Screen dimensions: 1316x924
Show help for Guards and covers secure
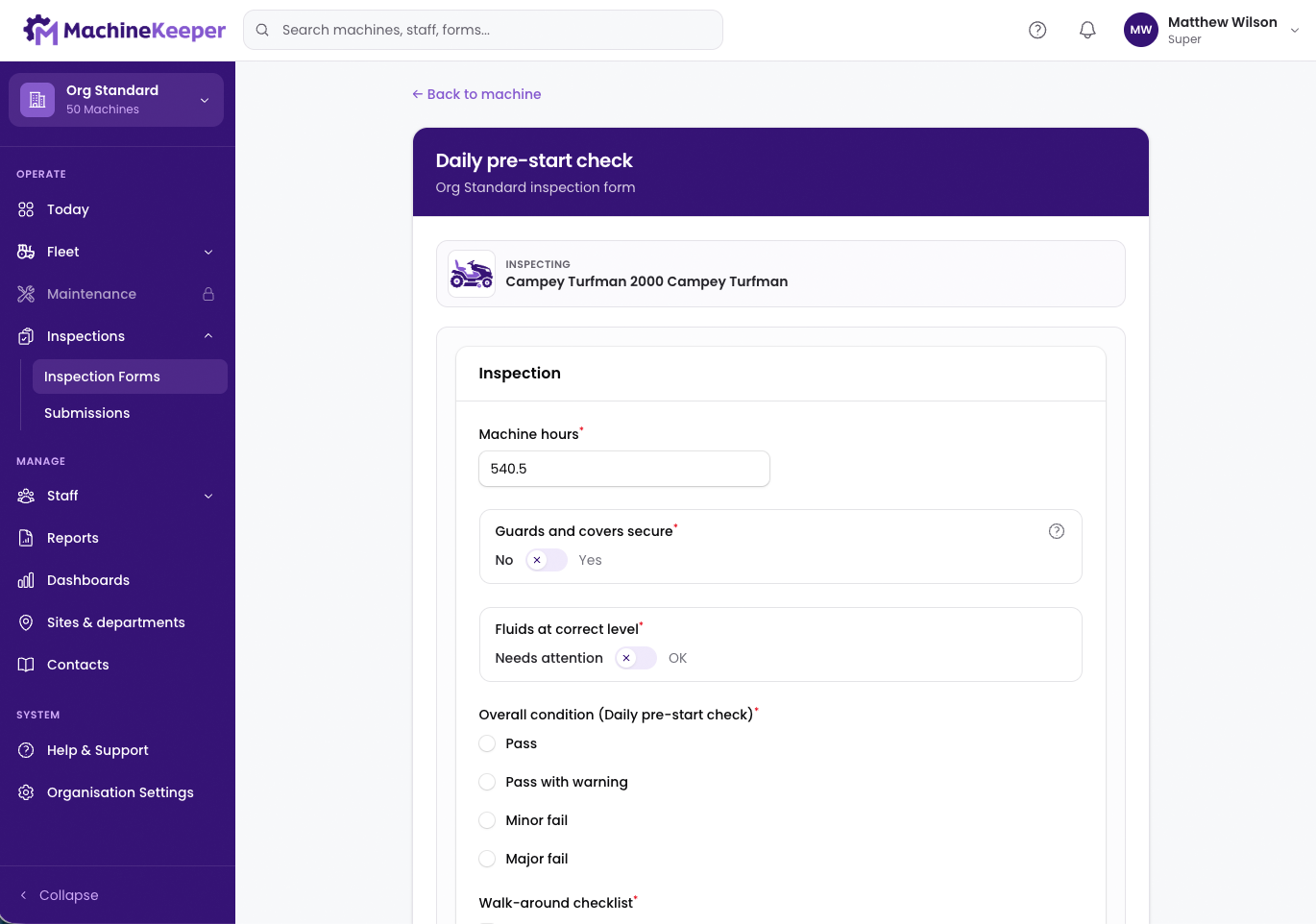(x=1057, y=531)
